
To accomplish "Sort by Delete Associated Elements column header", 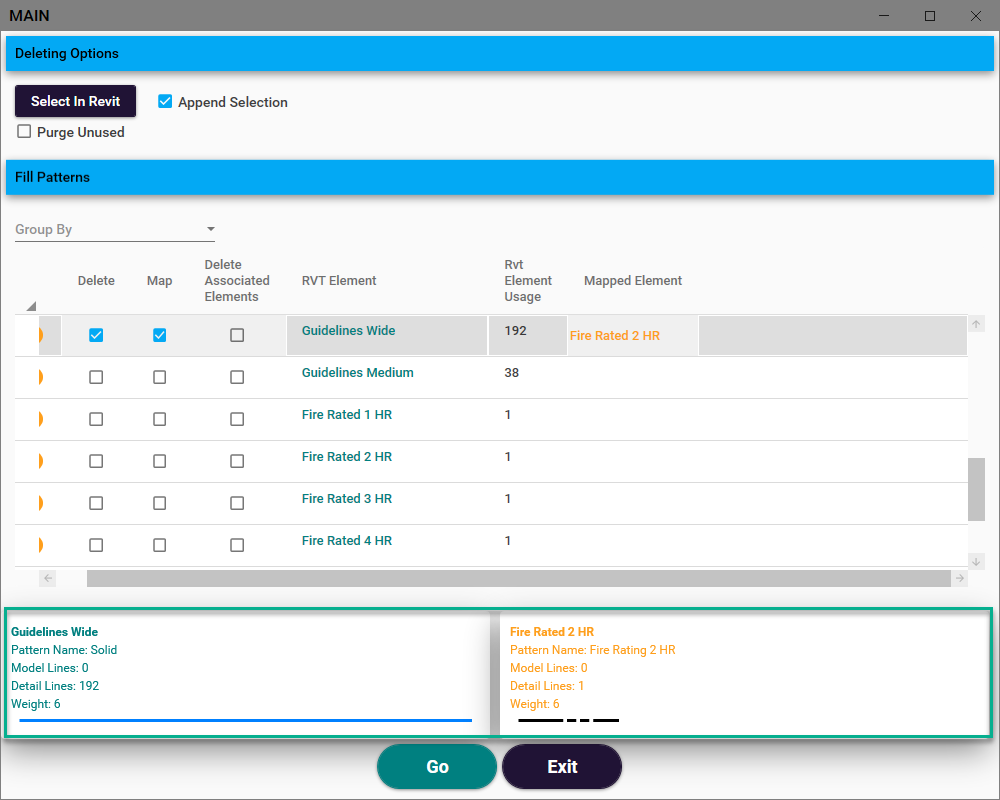I will pyautogui.click(x=237, y=281).
